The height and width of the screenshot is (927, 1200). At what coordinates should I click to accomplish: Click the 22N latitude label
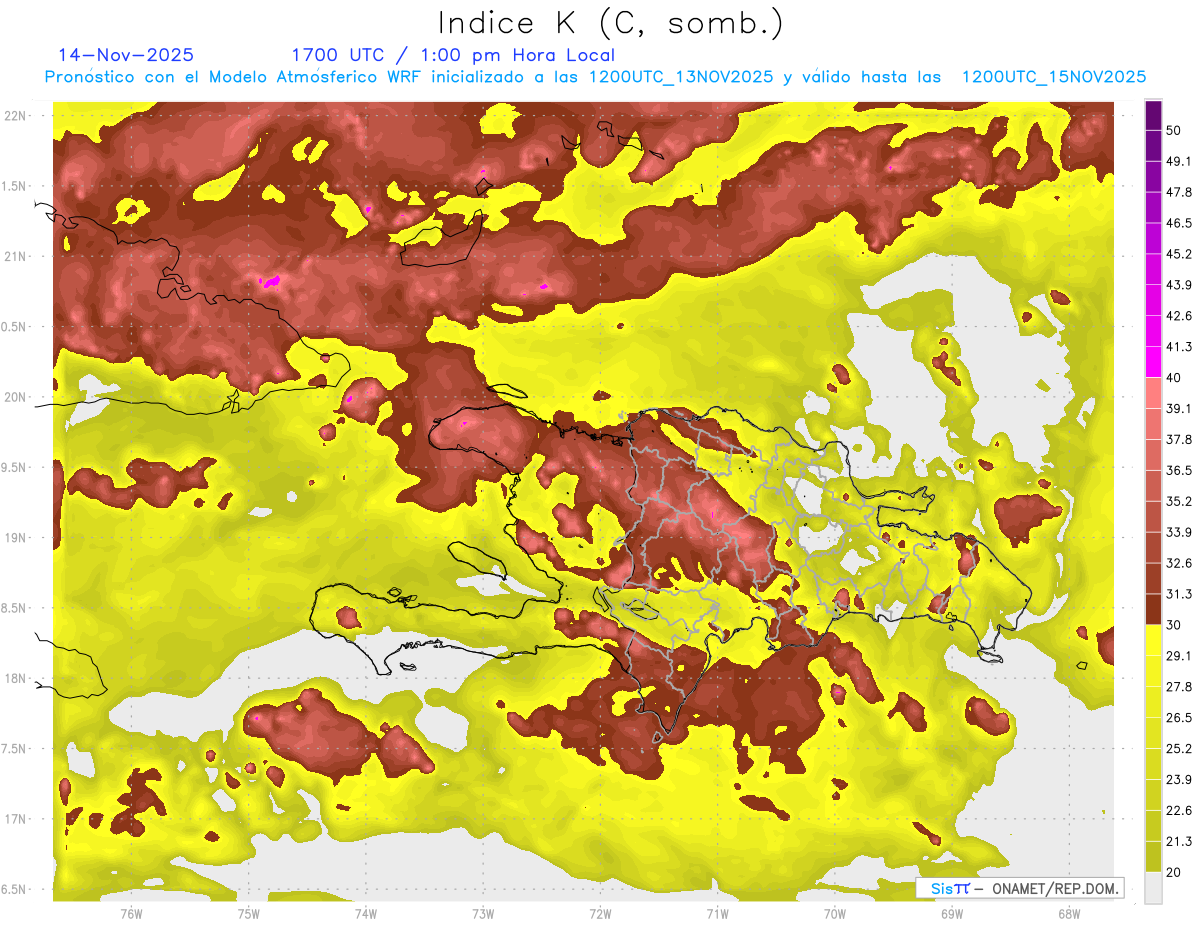click(16, 115)
